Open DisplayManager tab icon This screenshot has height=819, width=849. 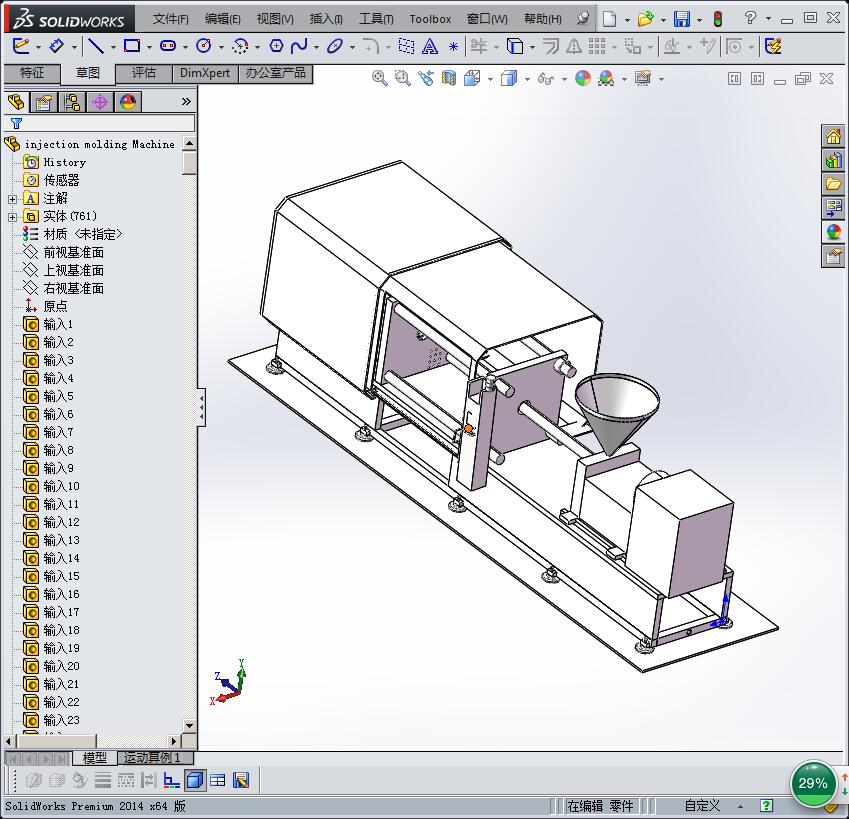coord(128,102)
